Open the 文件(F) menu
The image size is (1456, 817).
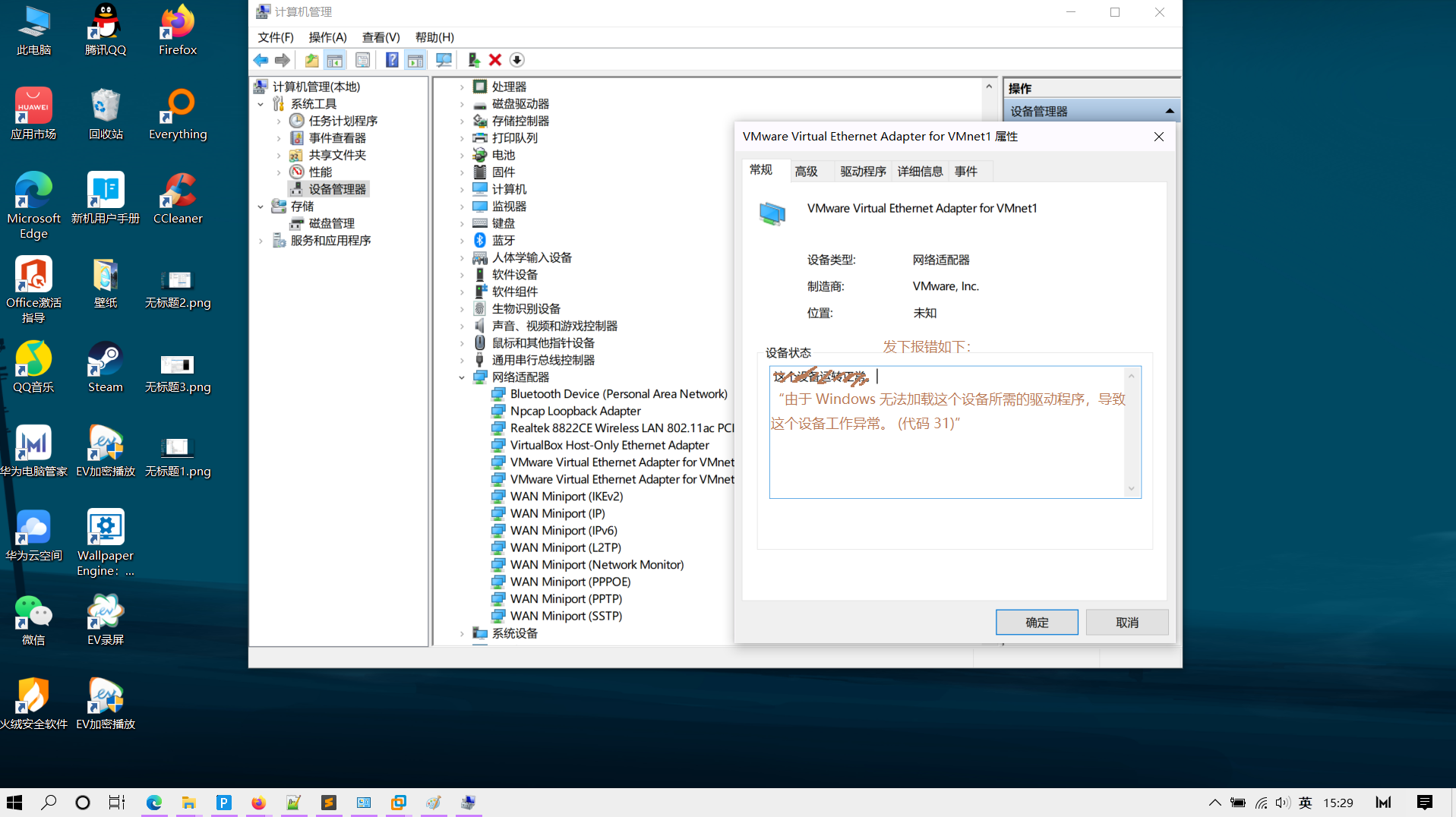[x=276, y=37]
